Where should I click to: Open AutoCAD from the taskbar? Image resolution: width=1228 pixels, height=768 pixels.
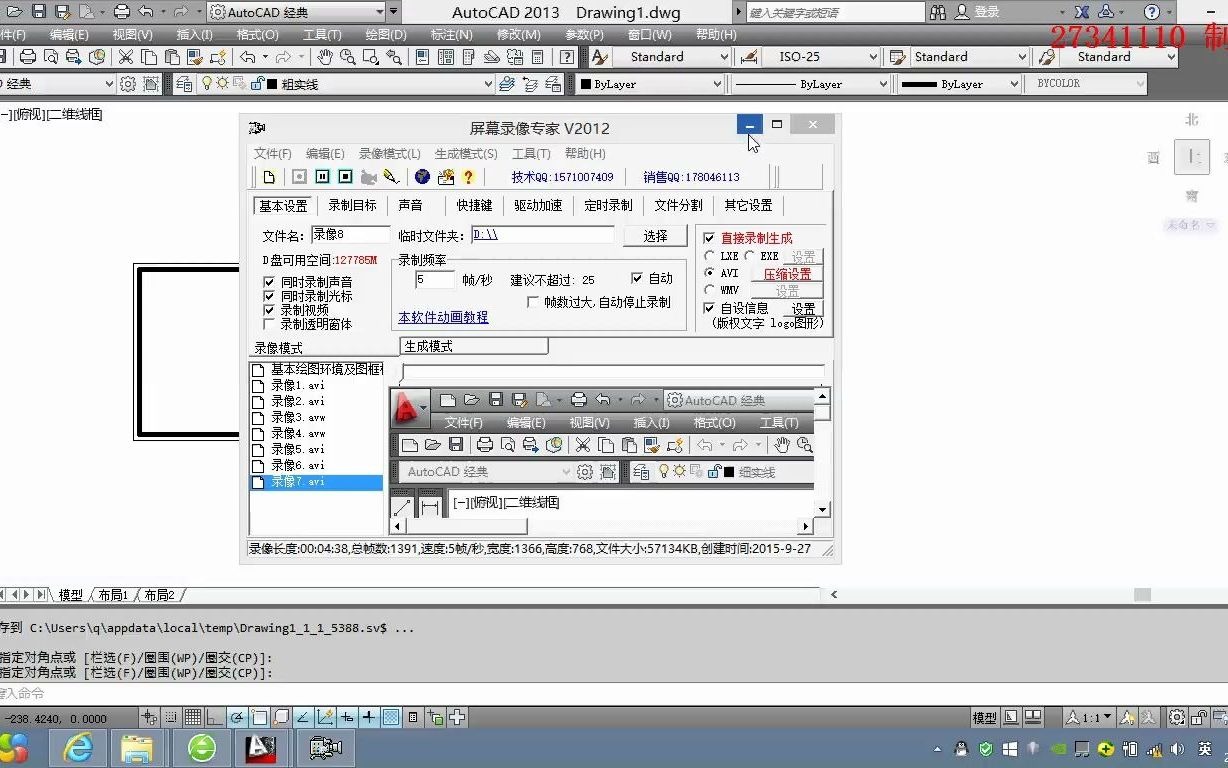point(262,747)
